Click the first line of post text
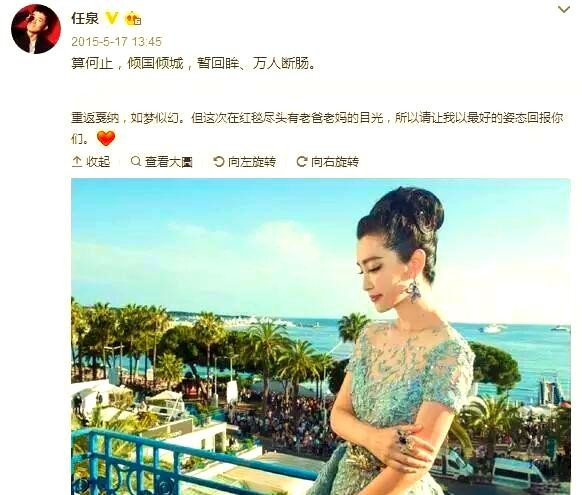The height and width of the screenshot is (495, 582). click(194, 63)
